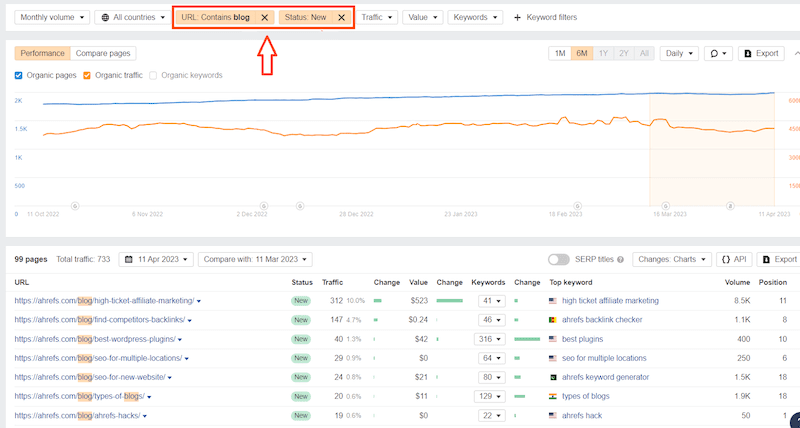Switch to the Performance tab
Image resolution: width=800 pixels, height=428 pixels.
[42, 54]
